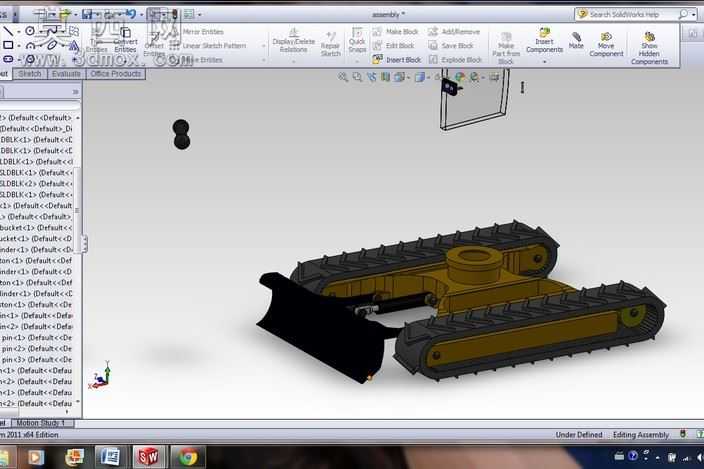The height and width of the screenshot is (469, 704).
Task: Click Add/Remove block command
Action: 454,32
